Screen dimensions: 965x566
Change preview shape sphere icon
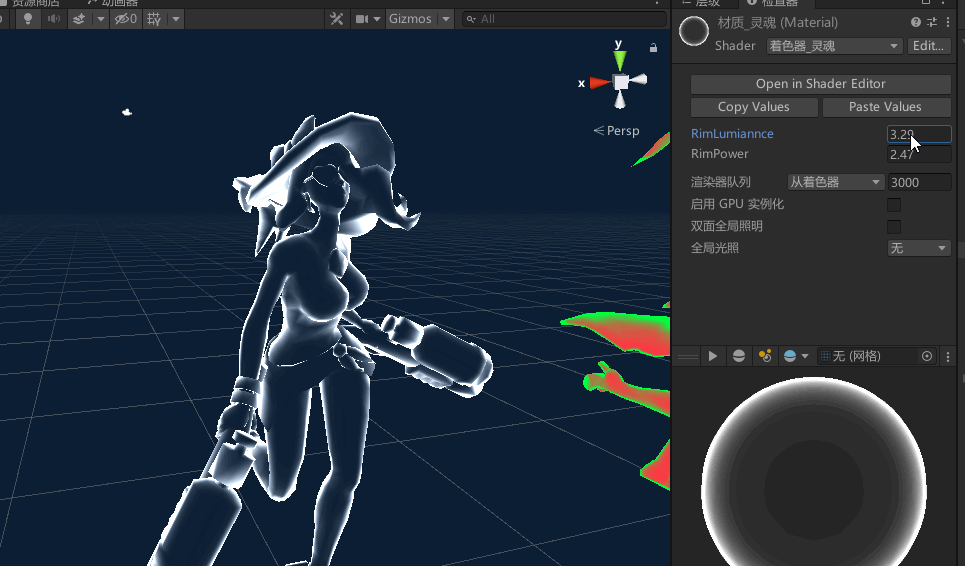pyautogui.click(x=739, y=356)
